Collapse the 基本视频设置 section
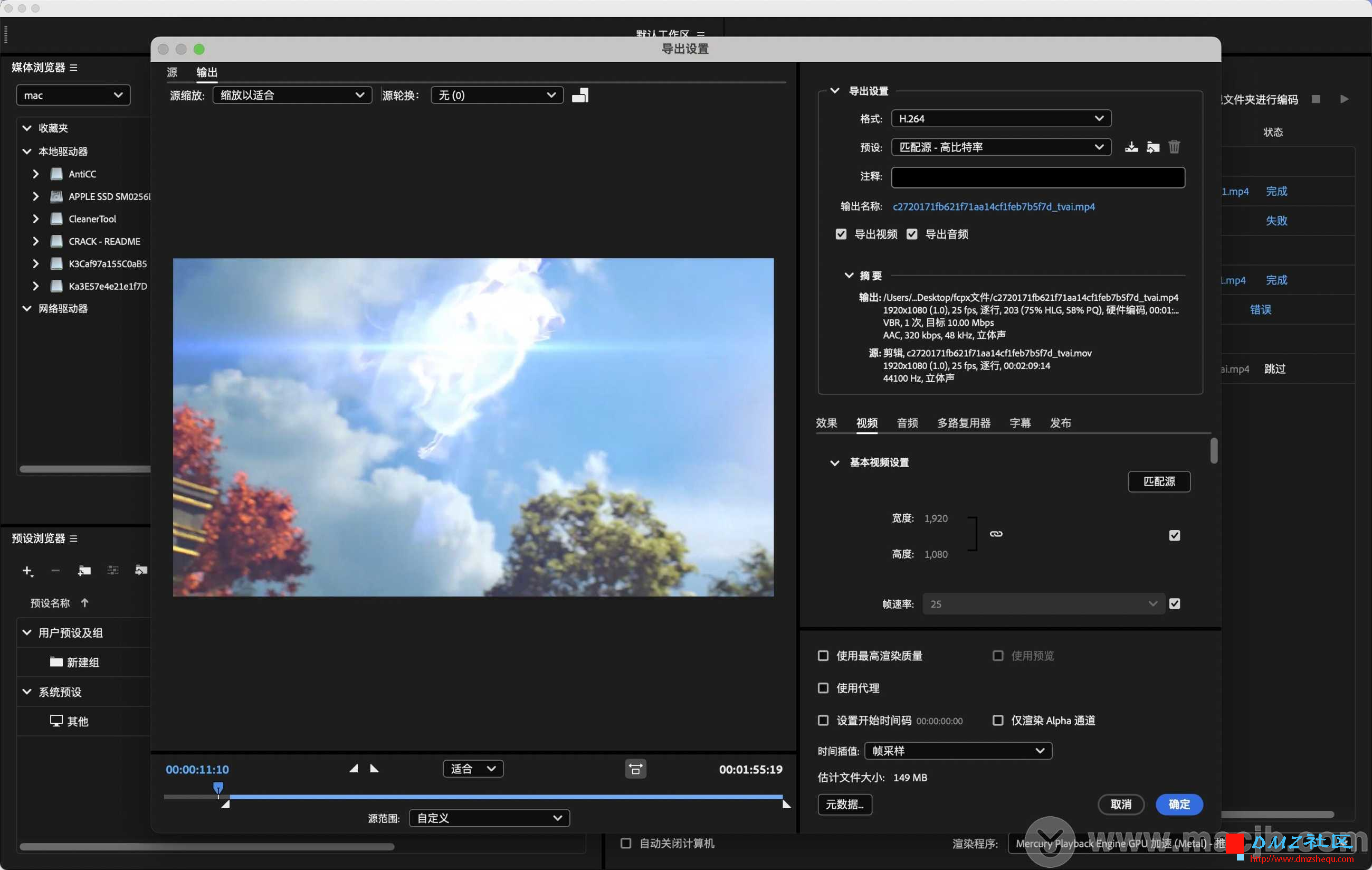Image resolution: width=1372 pixels, height=870 pixels. point(834,463)
